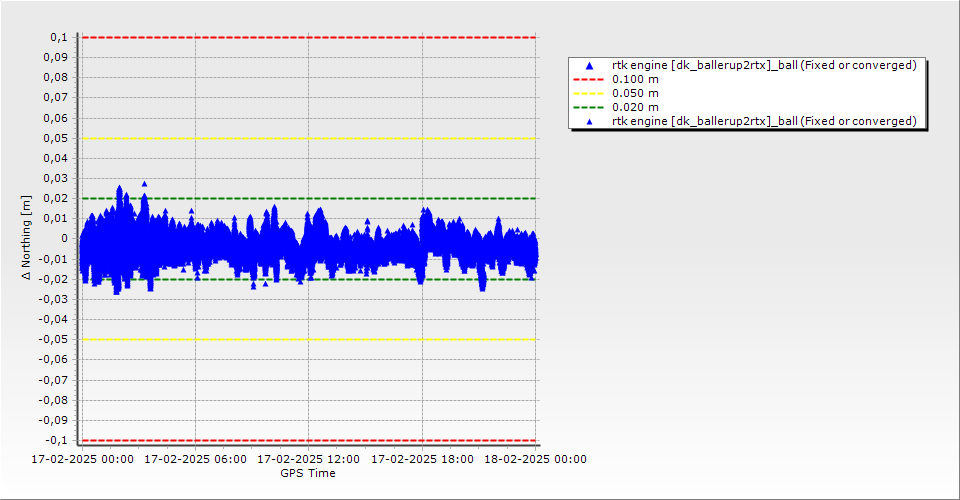Click the y-axis tick label 0,05
This screenshot has width=960, height=500.
pos(56,138)
